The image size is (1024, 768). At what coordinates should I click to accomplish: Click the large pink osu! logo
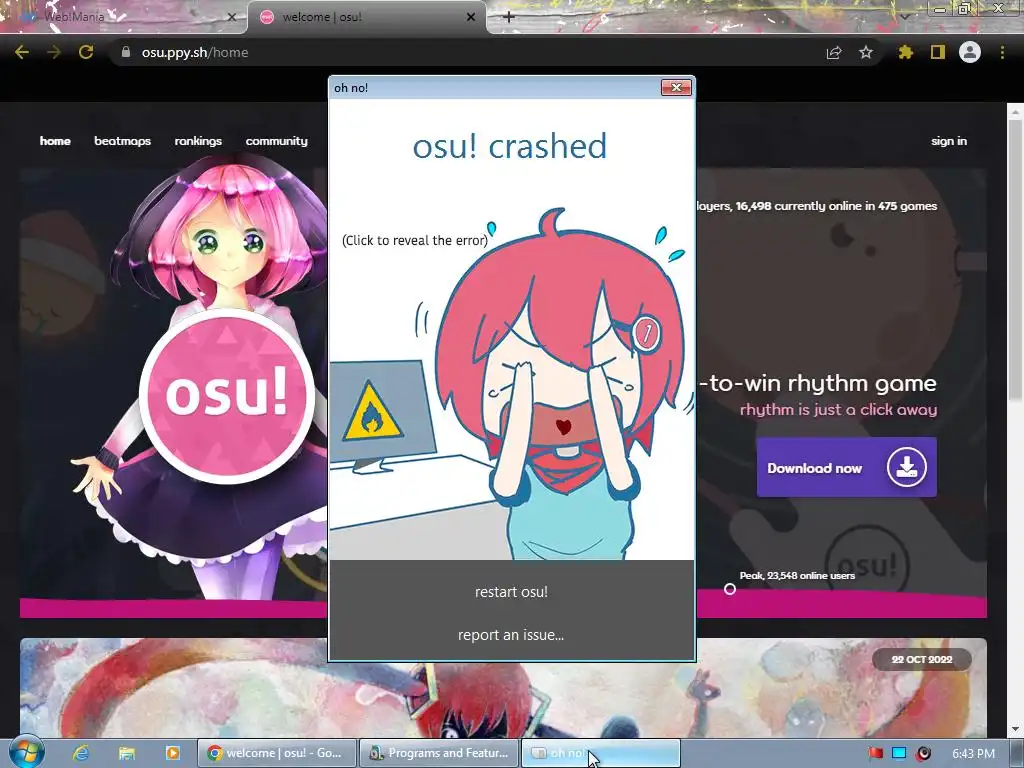pyautogui.click(x=227, y=395)
